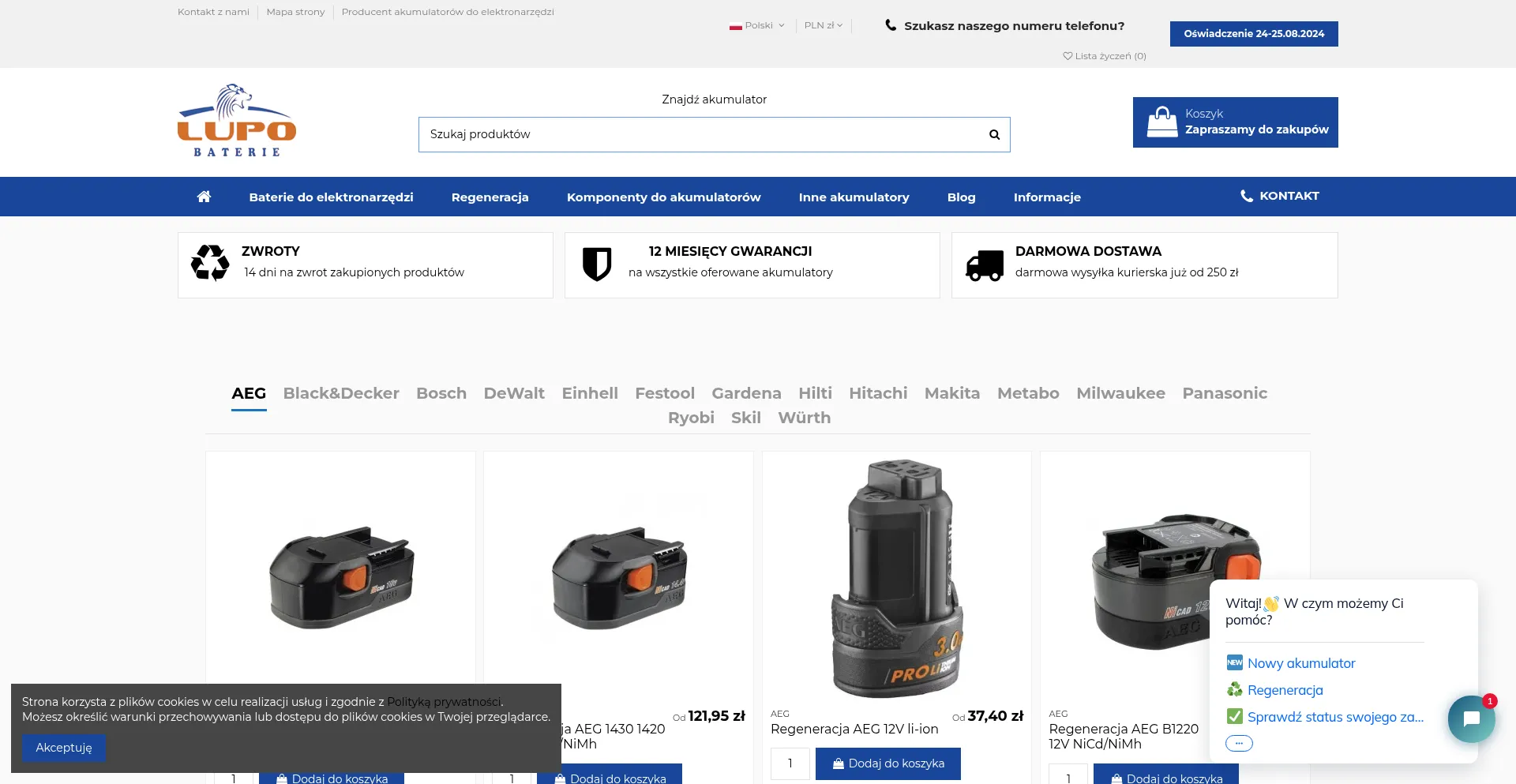Click phone icon next to Szukasz naszego numeru
The height and width of the screenshot is (784, 1516).
click(x=891, y=25)
